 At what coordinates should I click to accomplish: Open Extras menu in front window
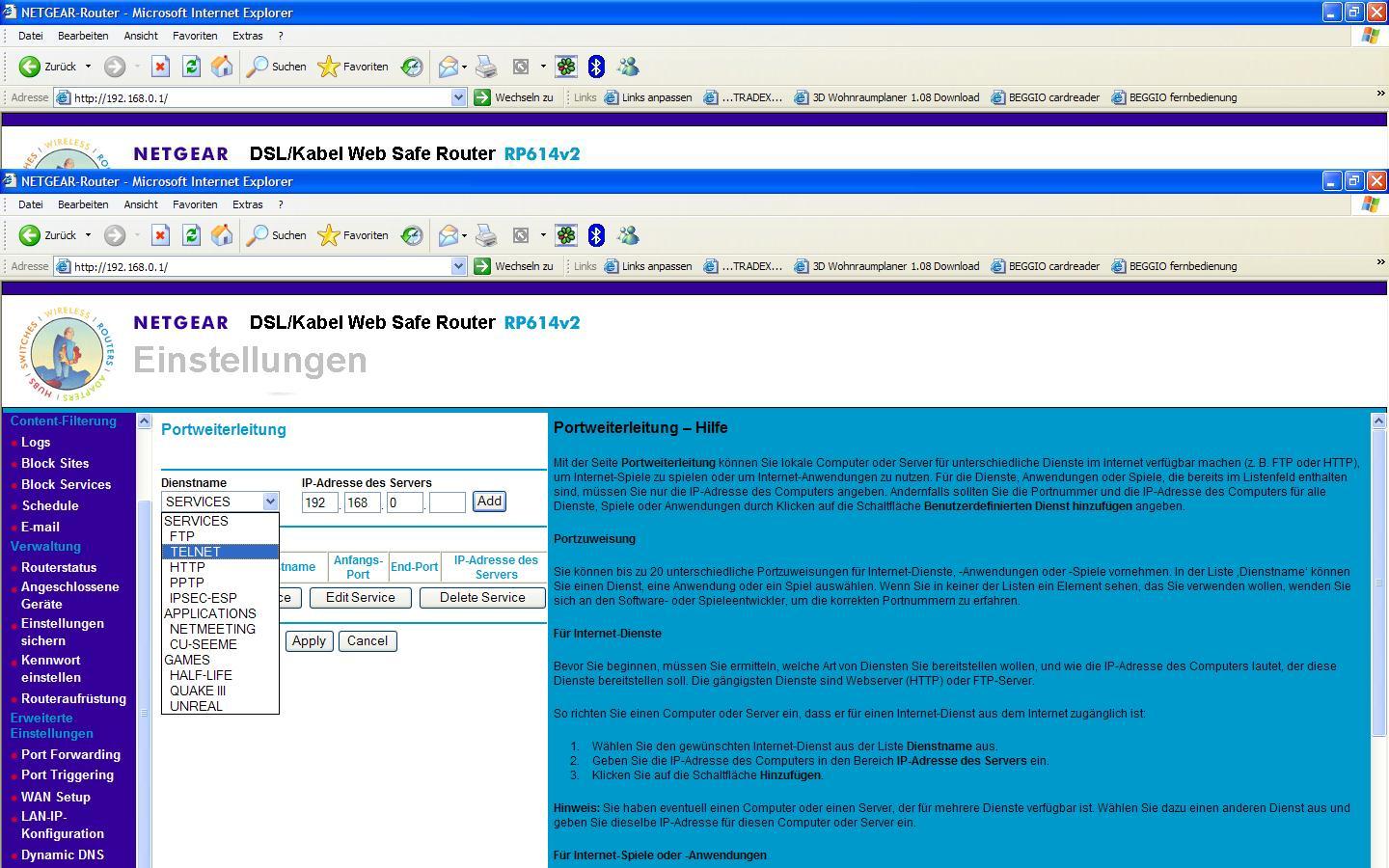pyautogui.click(x=247, y=204)
